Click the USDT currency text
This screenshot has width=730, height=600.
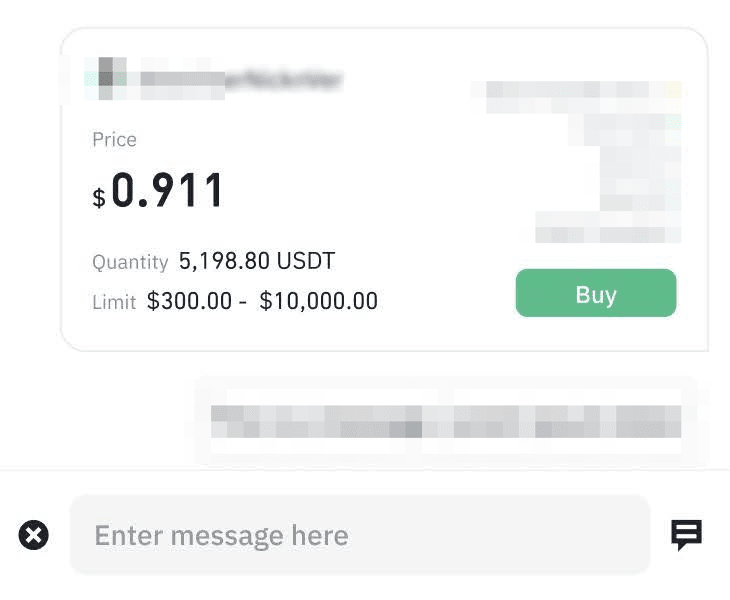click(305, 261)
